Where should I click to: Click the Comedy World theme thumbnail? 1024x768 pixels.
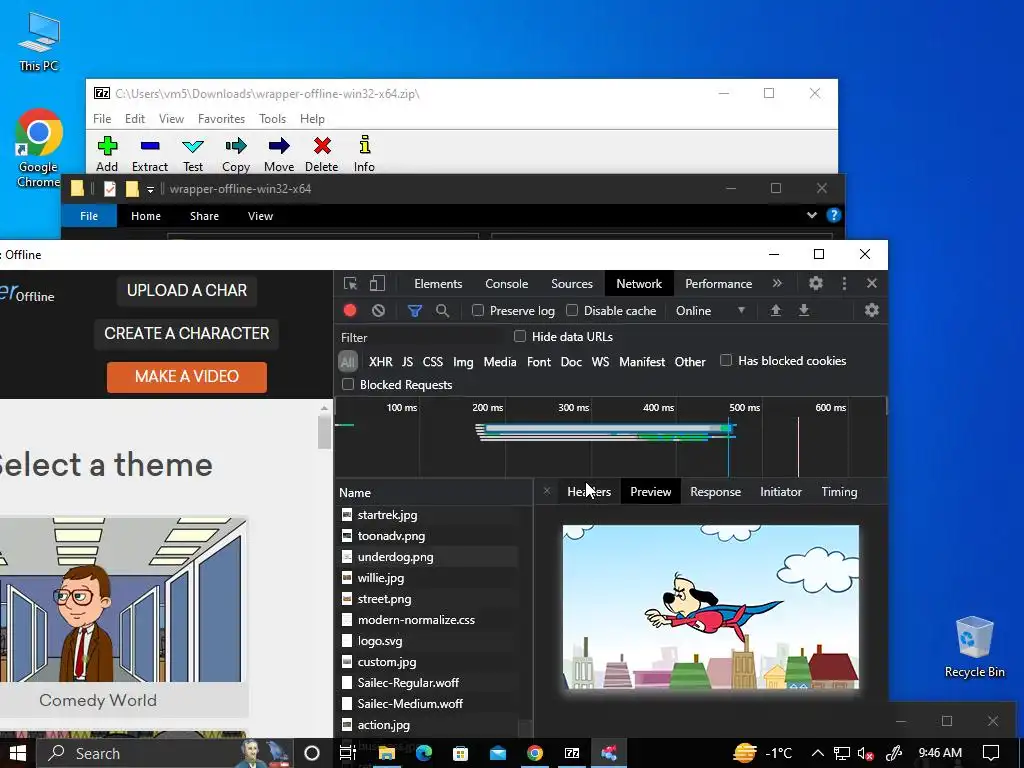(121, 600)
